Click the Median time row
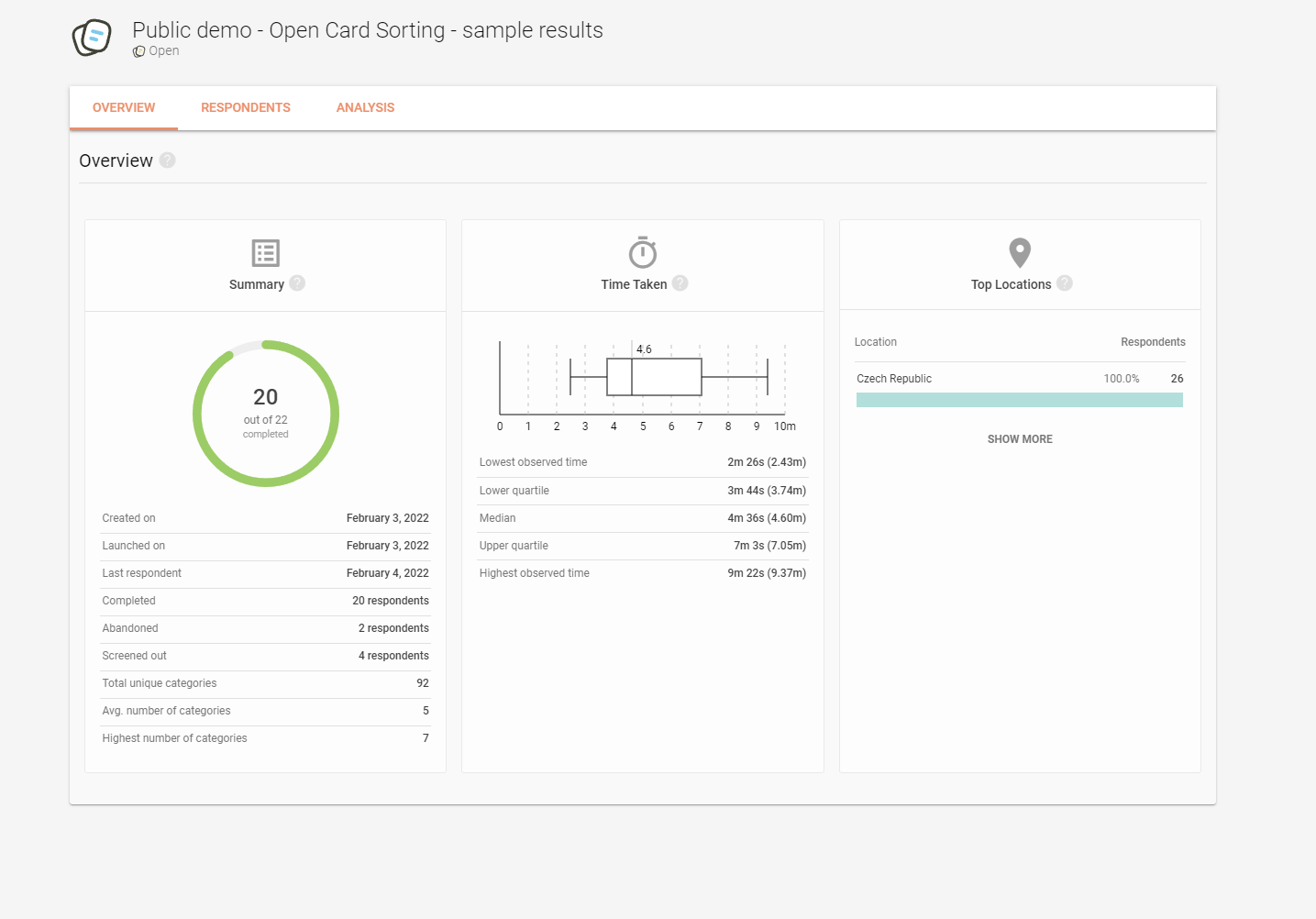Viewport: 1316px width, 919px height. [642, 518]
